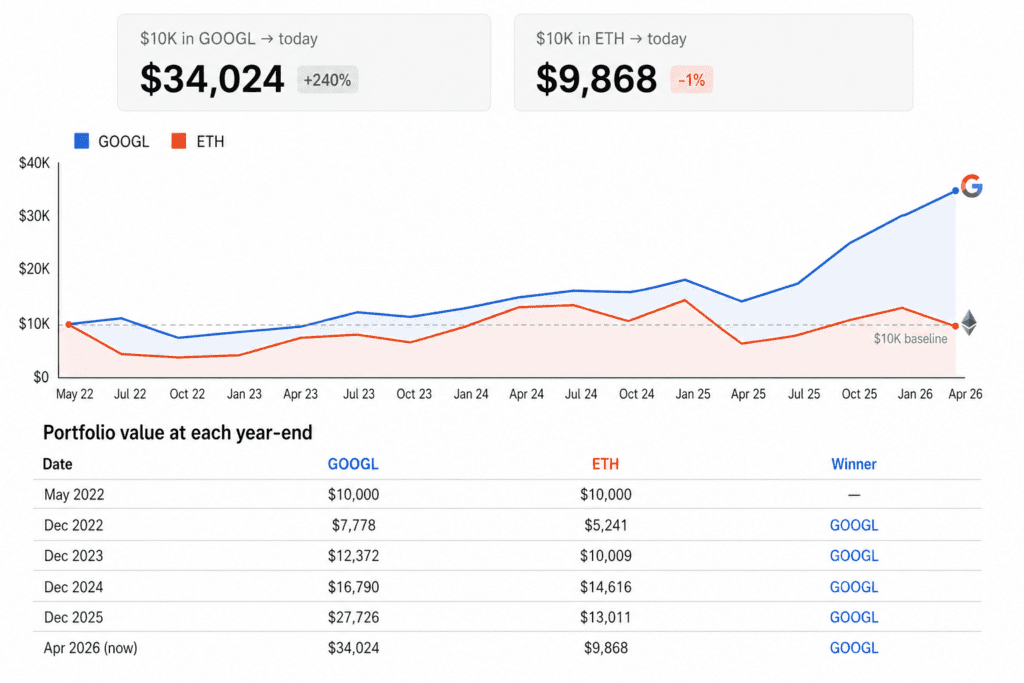Click the GOOGL winner link in Dec 2025 row
Image resolution: width=1024 pixels, height=683 pixels.
(x=854, y=617)
